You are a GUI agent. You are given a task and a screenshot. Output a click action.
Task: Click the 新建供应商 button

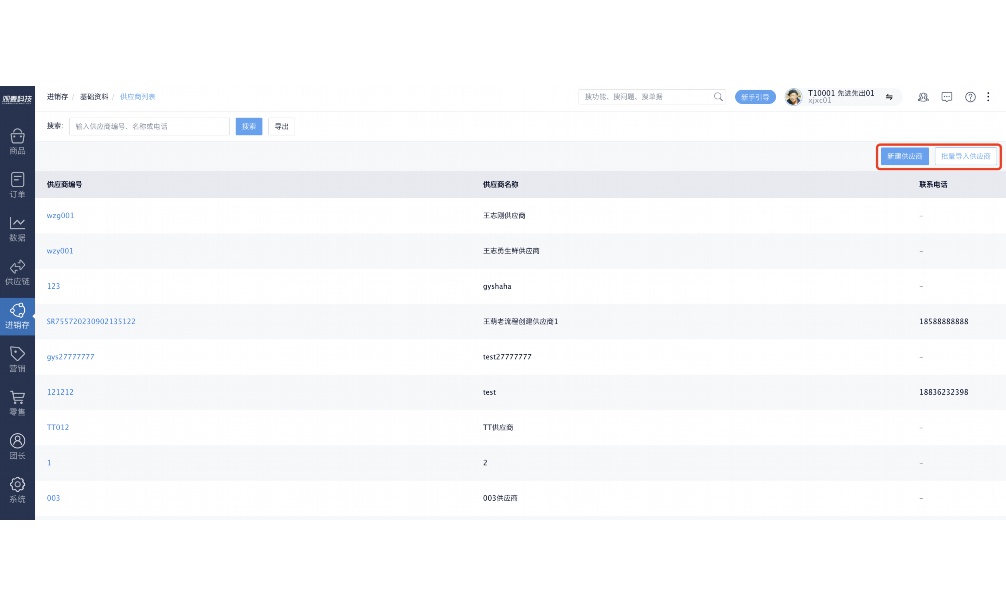[x=904, y=156]
